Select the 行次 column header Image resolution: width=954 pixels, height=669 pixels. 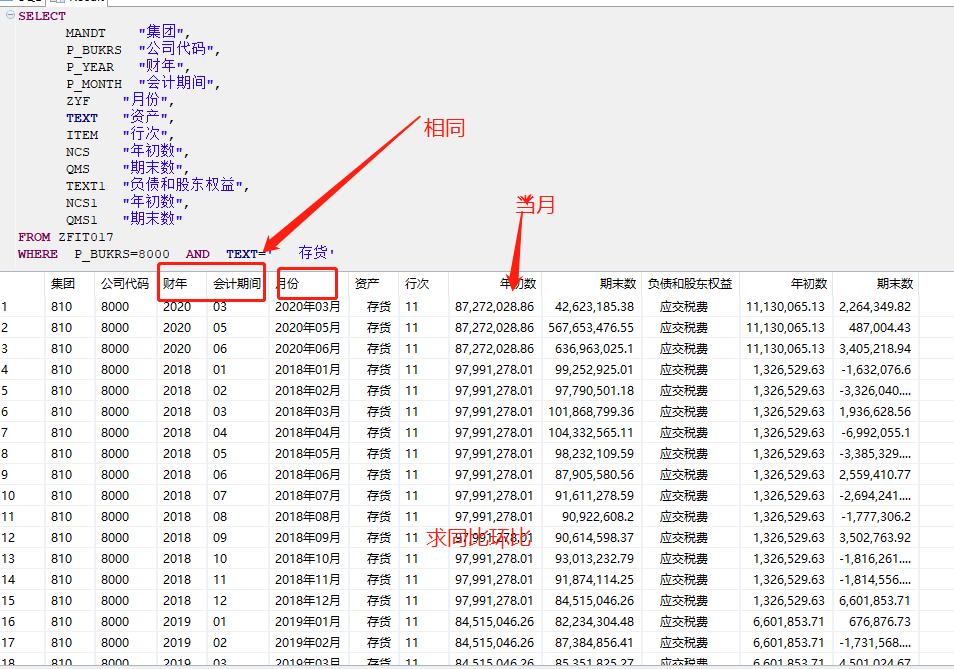pos(423,284)
